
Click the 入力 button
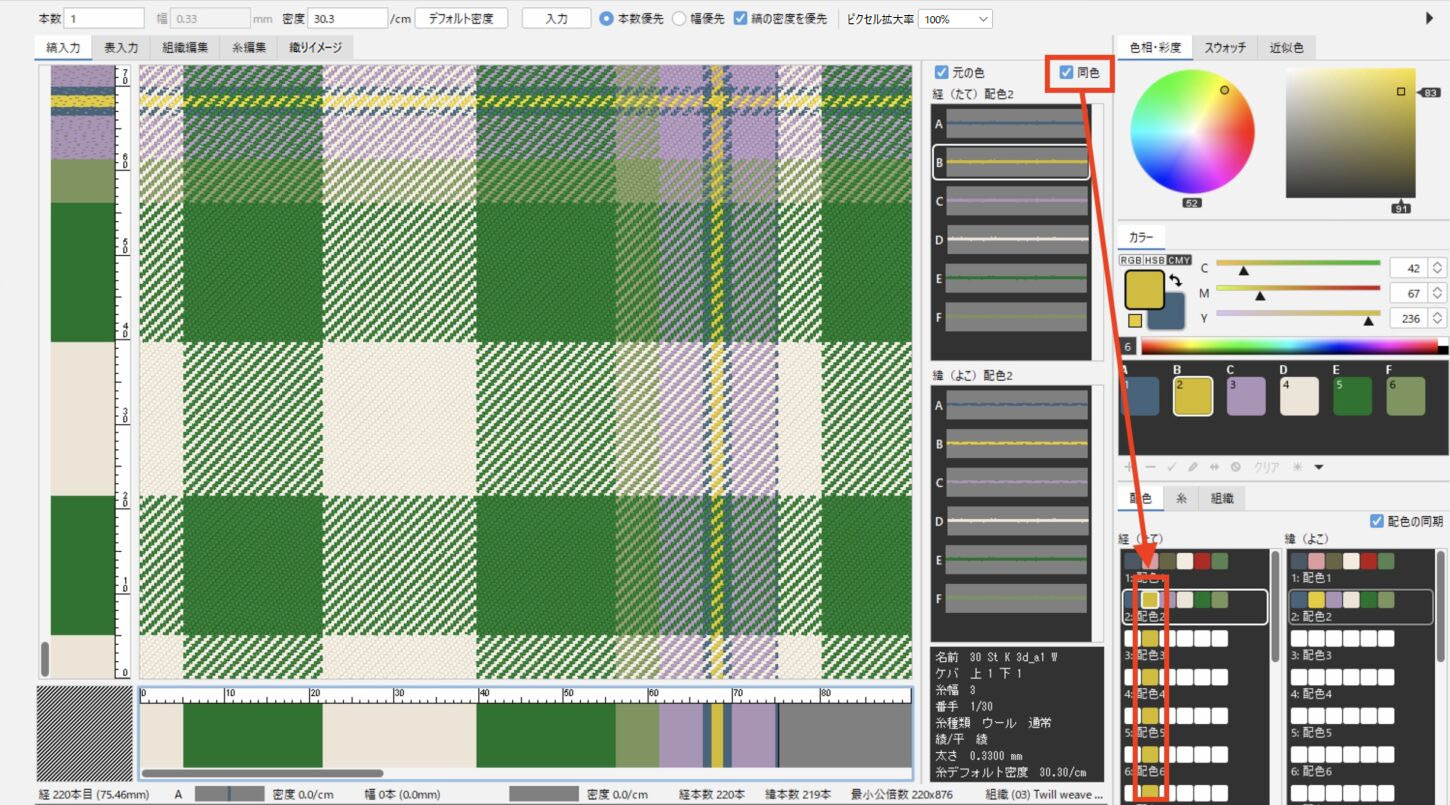click(556, 19)
